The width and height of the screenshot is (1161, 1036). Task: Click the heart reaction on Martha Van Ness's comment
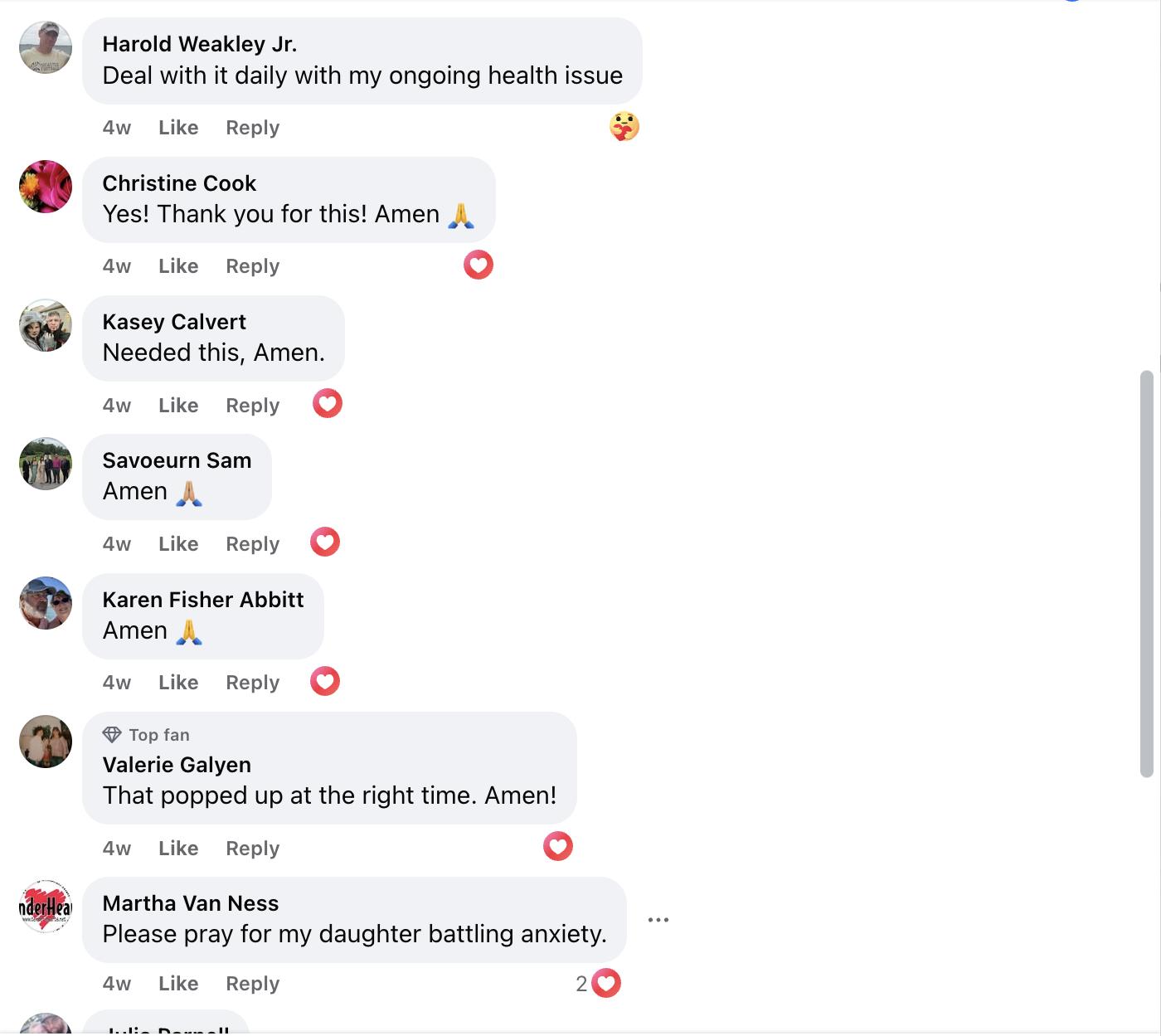coord(606,983)
